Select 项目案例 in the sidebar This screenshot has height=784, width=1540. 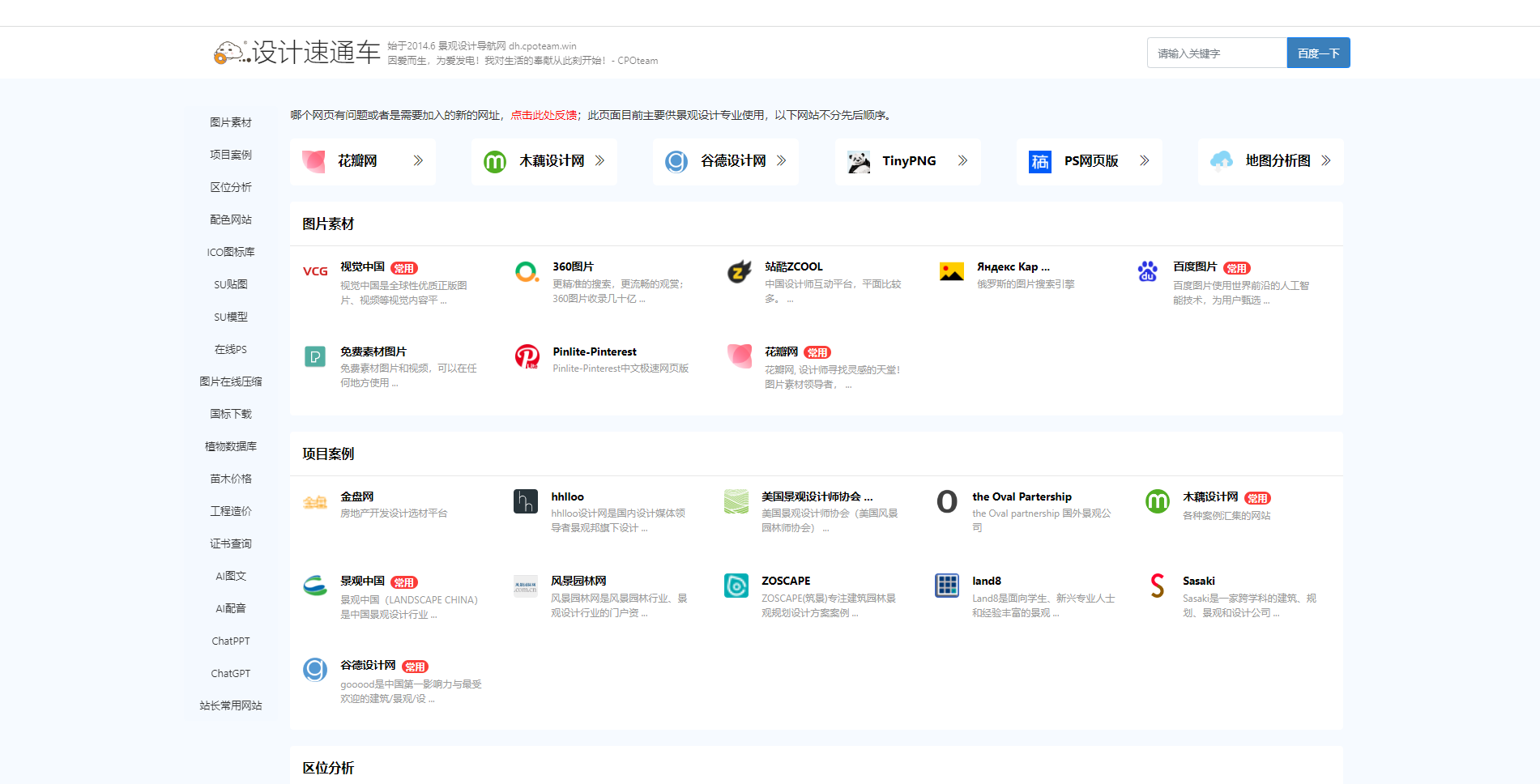click(x=231, y=155)
